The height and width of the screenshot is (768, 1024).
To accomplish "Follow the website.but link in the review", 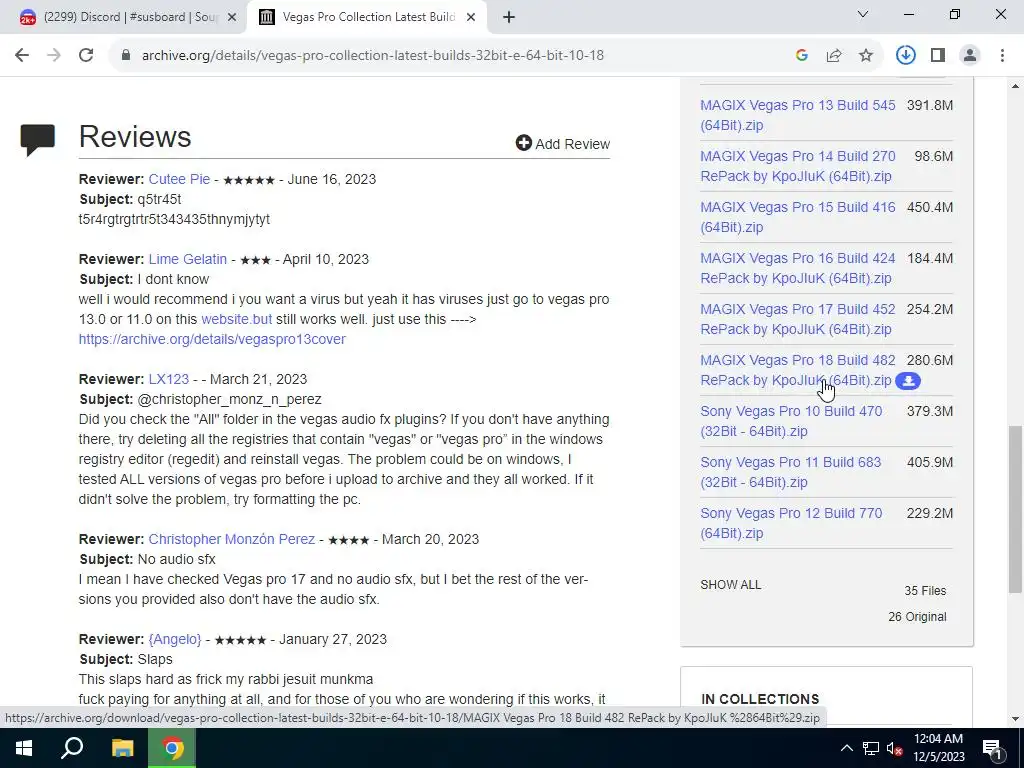I will tap(236, 319).
